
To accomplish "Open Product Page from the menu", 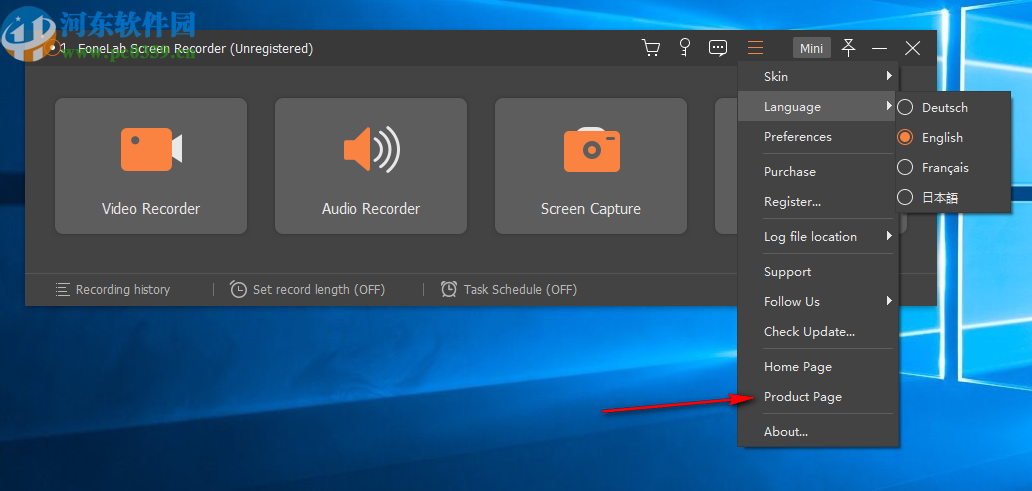I will [x=816, y=397].
